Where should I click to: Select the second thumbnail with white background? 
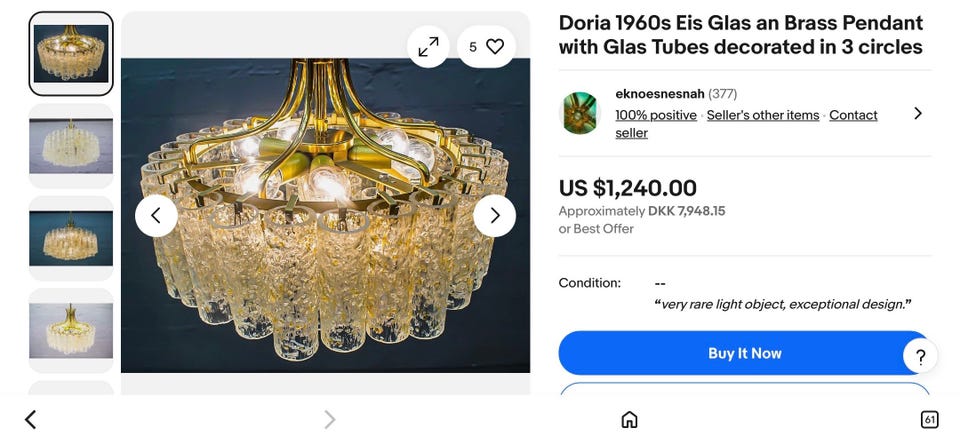point(71,146)
